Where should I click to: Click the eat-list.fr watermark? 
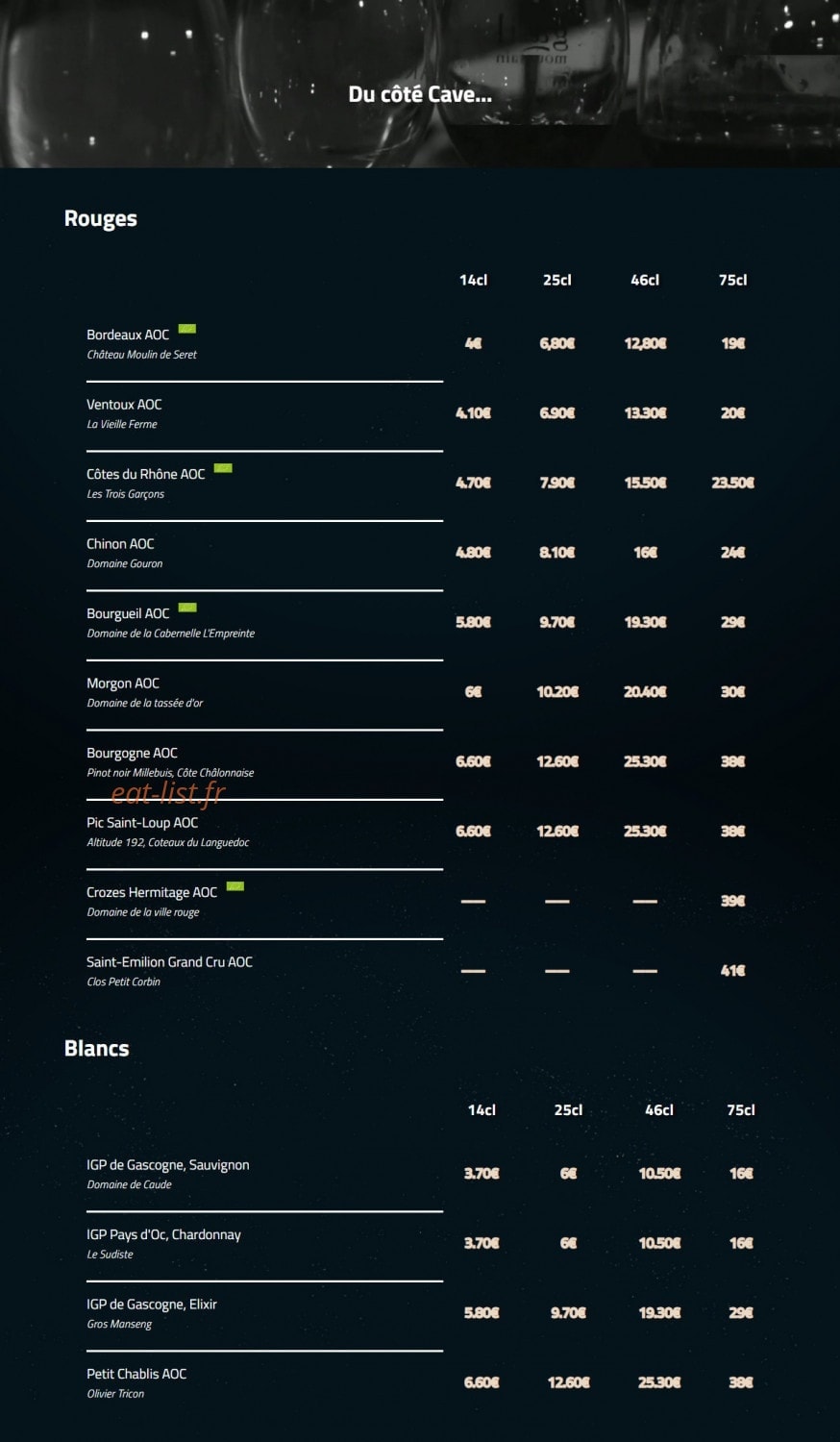(x=168, y=793)
